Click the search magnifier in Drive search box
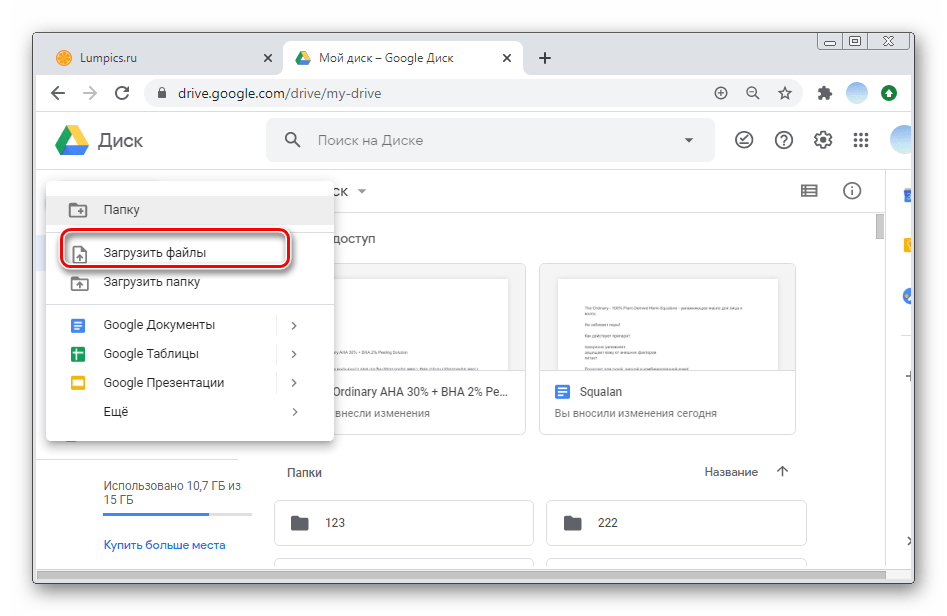The width and height of the screenshot is (947, 616). pos(292,140)
